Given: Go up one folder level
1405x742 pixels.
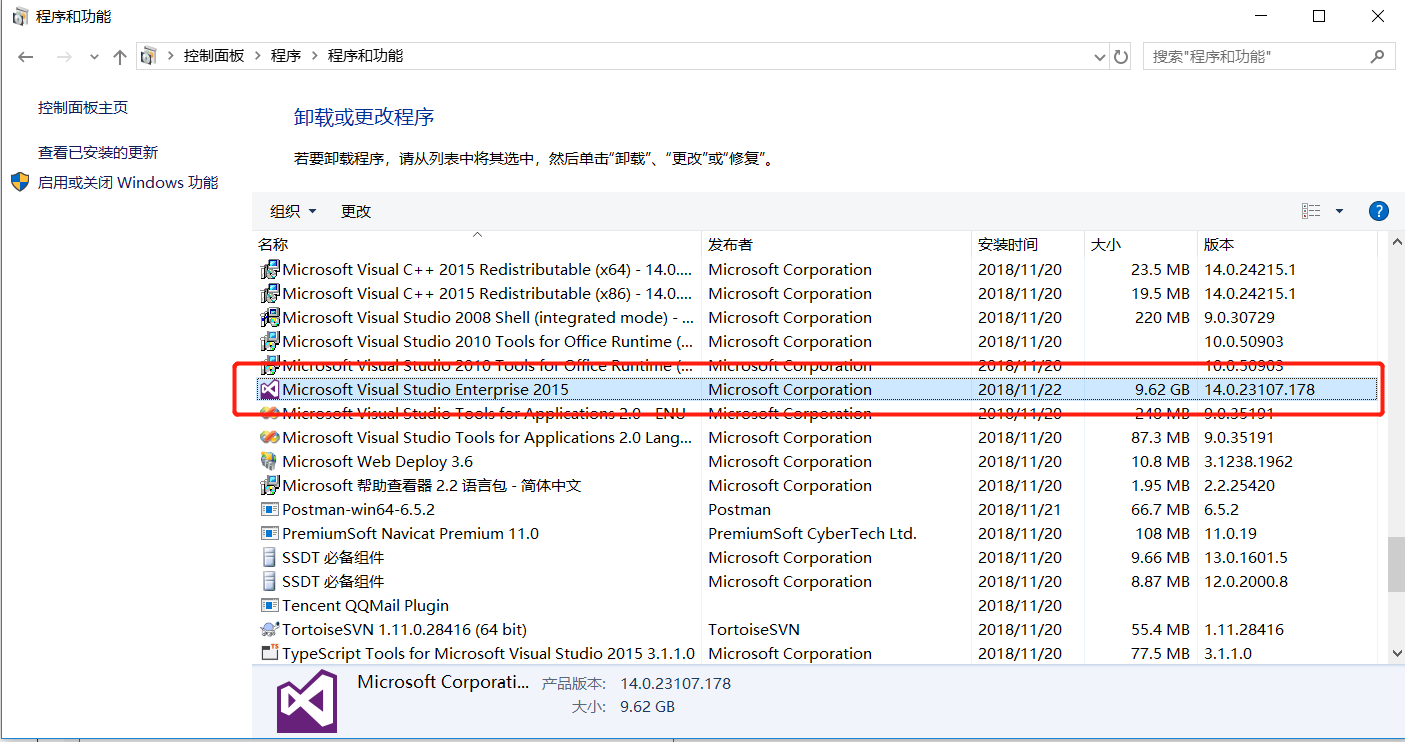Looking at the screenshot, I should point(120,57).
